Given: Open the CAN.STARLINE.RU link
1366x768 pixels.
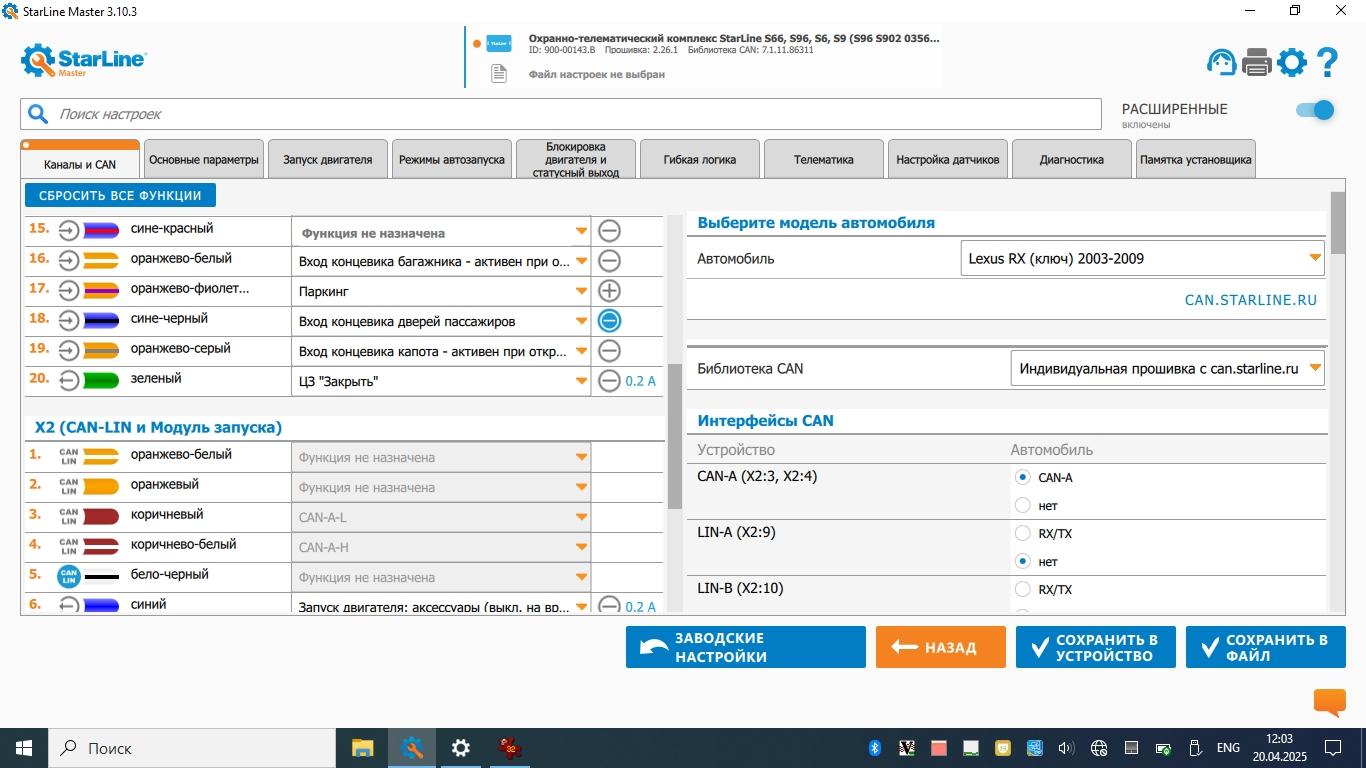Looking at the screenshot, I should (1251, 299).
